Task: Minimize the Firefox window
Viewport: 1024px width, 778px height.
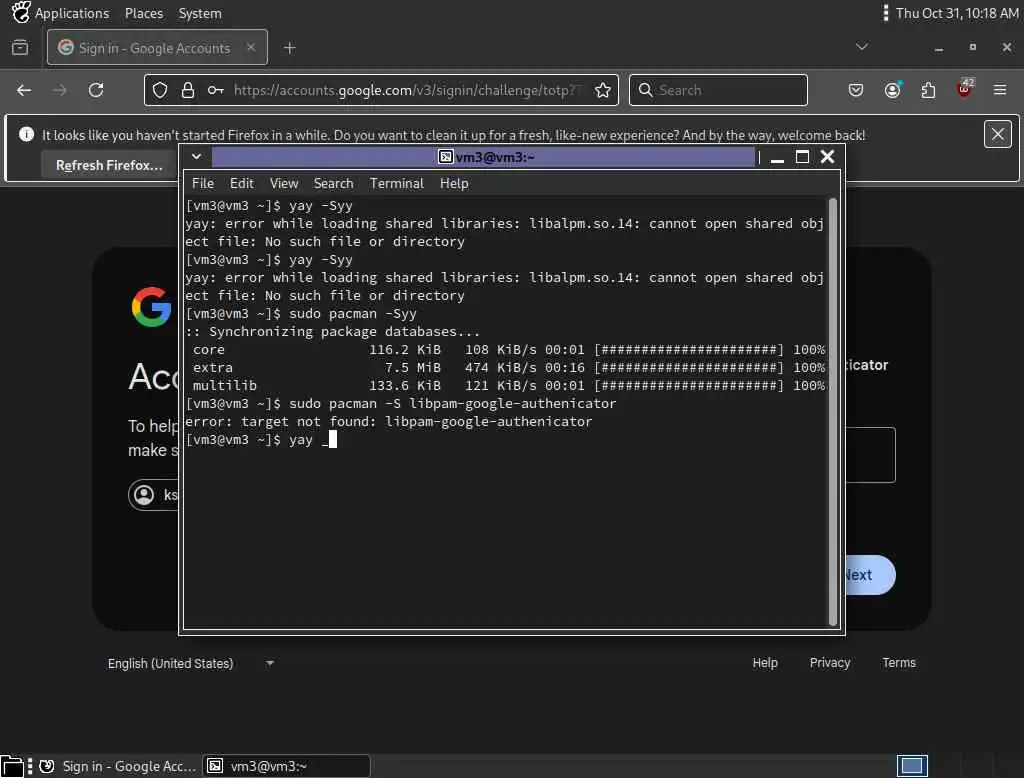Action: 938,48
